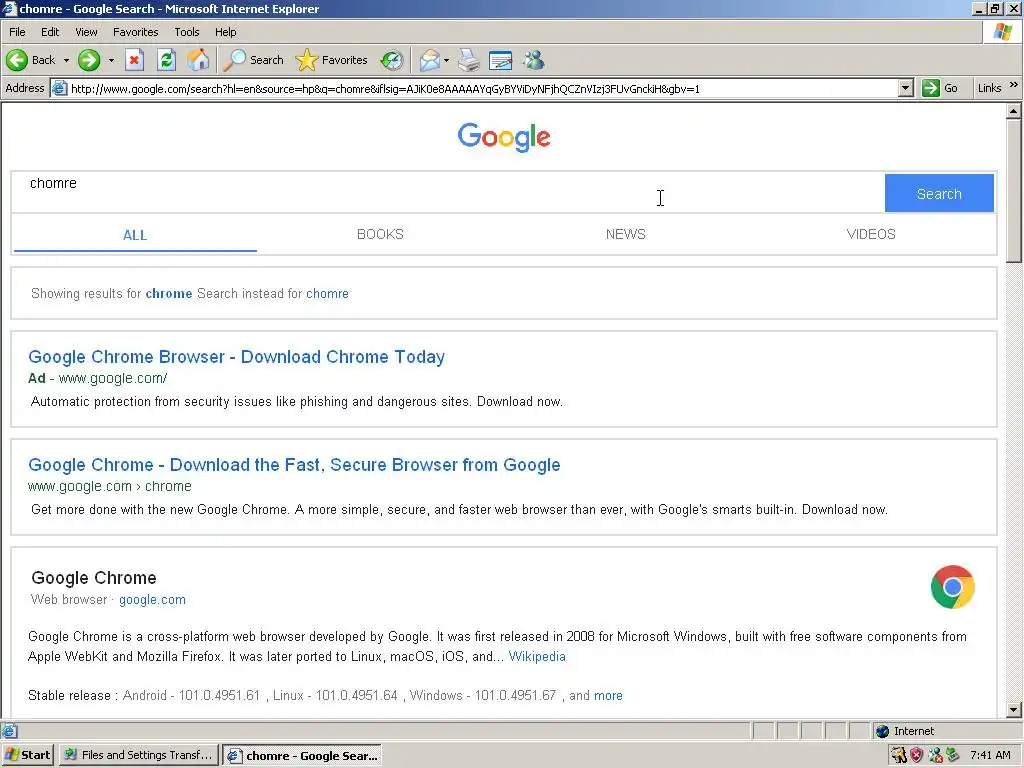Open the View menu
Viewport: 1024px width, 768px height.
coord(86,32)
